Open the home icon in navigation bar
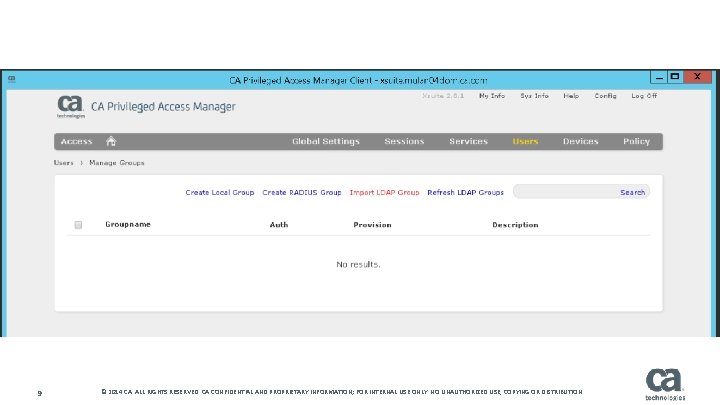This screenshot has width=720, height=405. (x=111, y=141)
